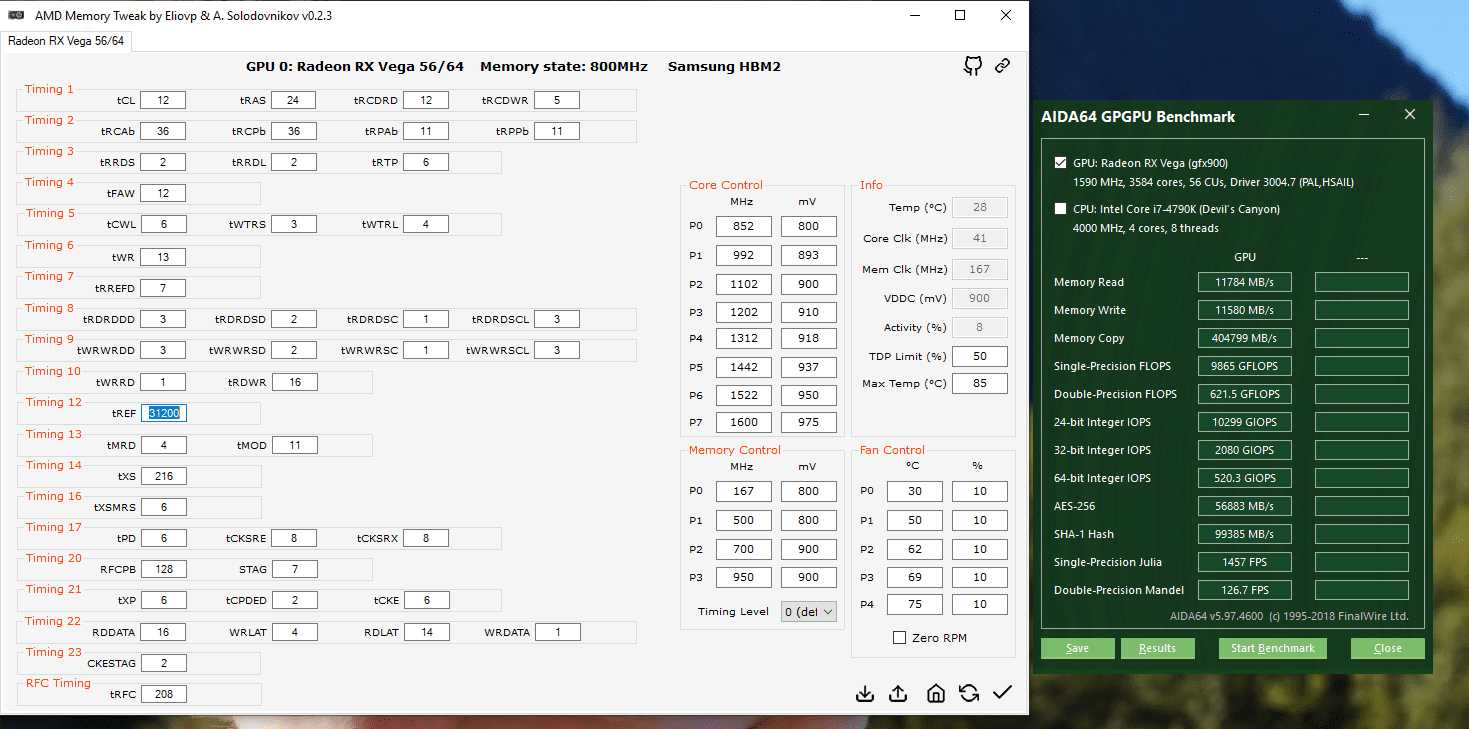
Task: Click the tCL input field
Action: click(163, 100)
